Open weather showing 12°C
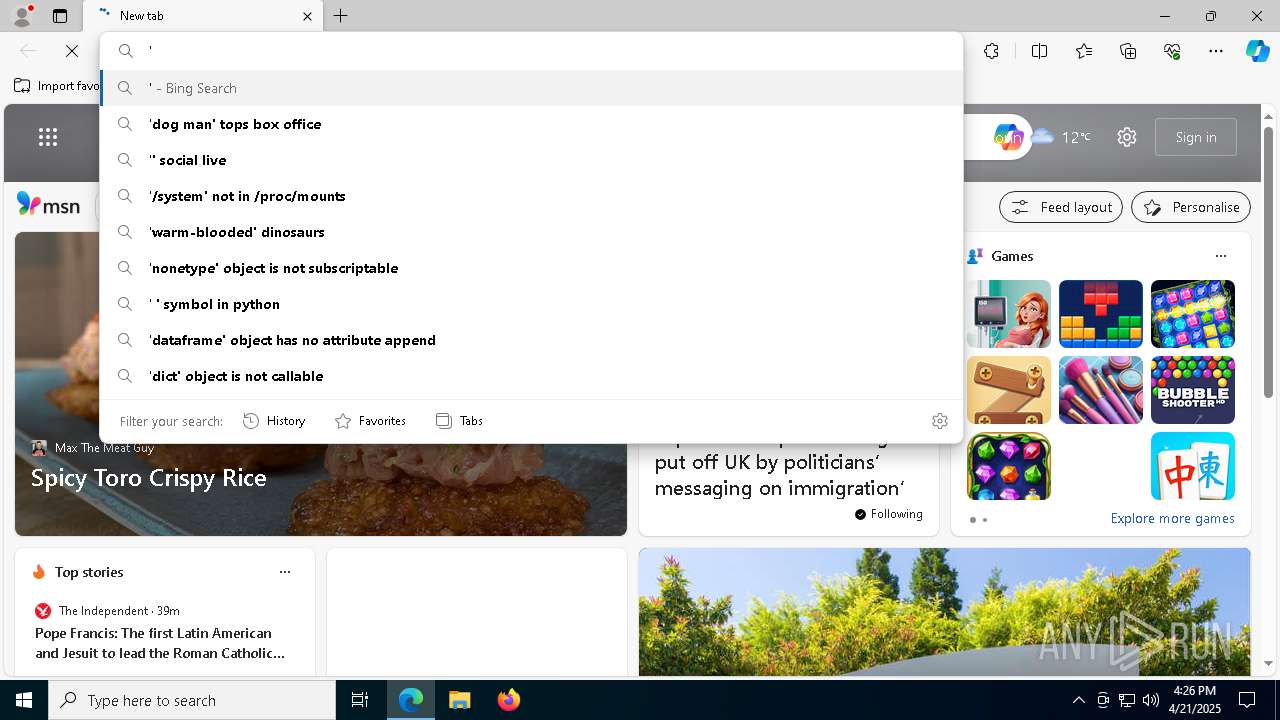The width and height of the screenshot is (1280, 720). (x=1061, y=137)
